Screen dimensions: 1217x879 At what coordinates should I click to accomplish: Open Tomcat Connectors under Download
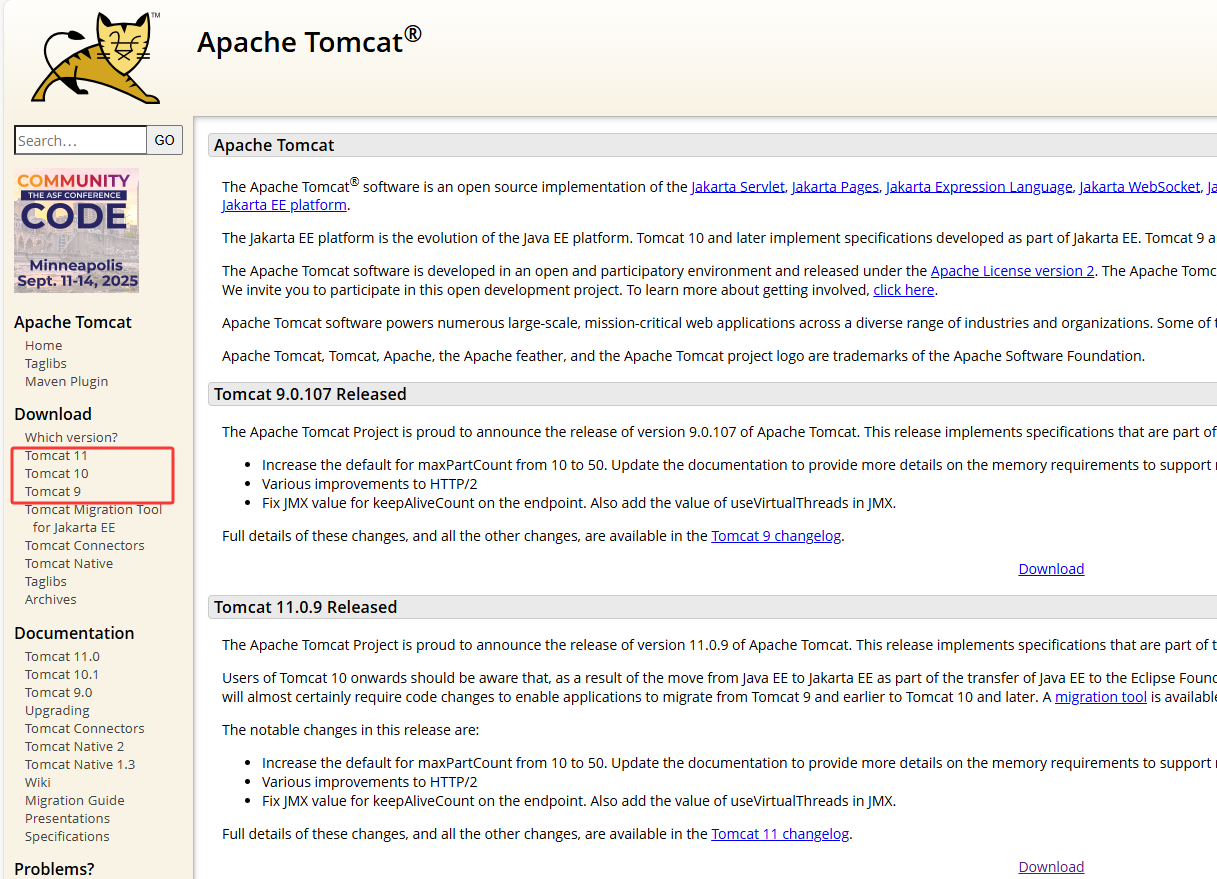(84, 545)
